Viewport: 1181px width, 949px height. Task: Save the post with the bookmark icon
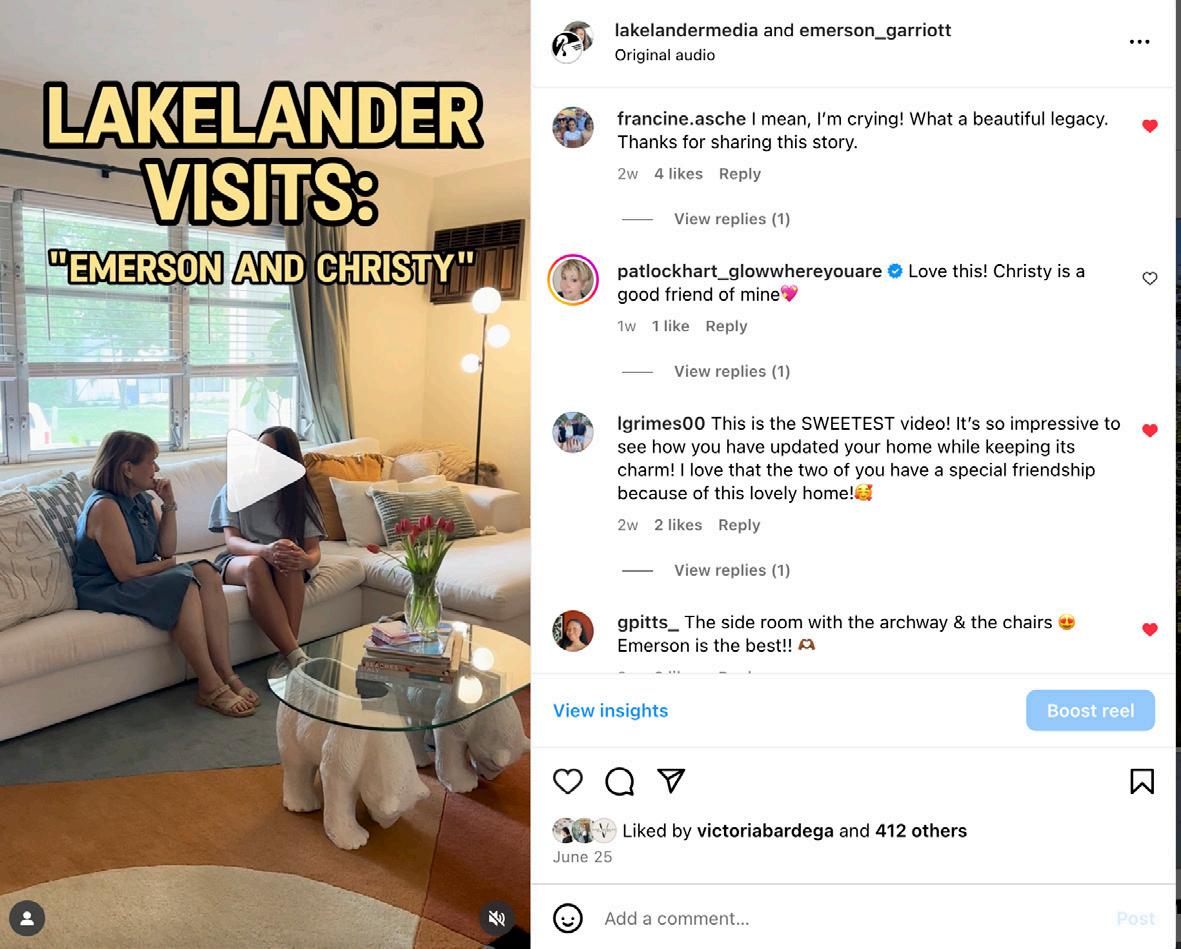1142,781
